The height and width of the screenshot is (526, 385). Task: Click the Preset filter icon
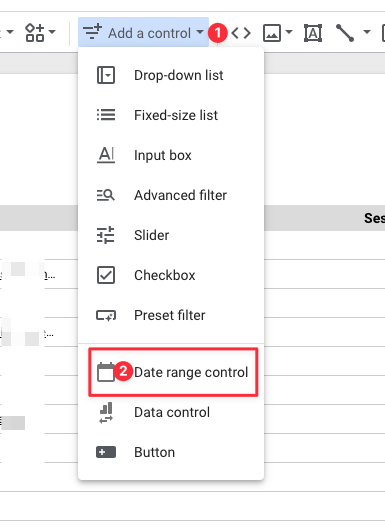click(x=106, y=315)
